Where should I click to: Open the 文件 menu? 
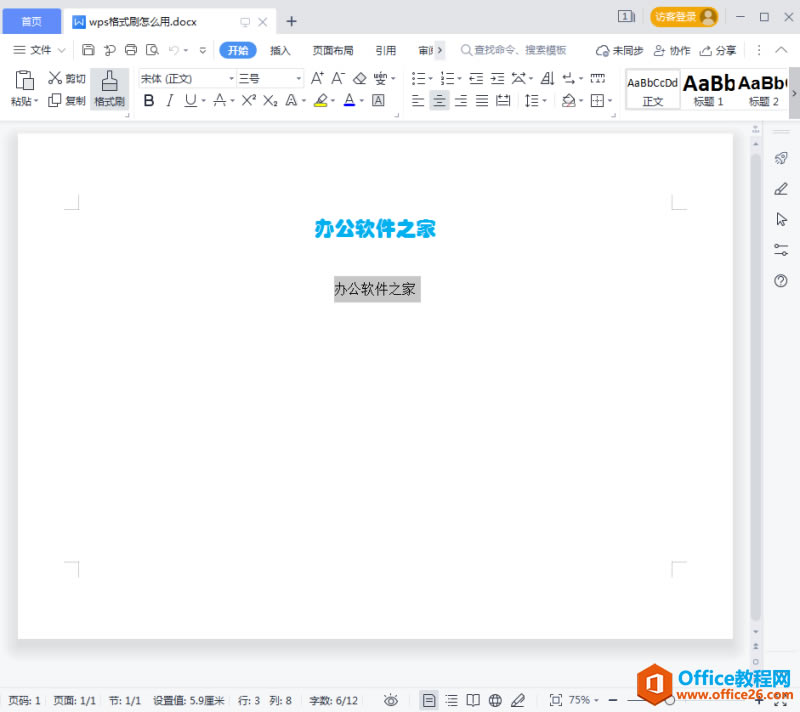(x=39, y=50)
